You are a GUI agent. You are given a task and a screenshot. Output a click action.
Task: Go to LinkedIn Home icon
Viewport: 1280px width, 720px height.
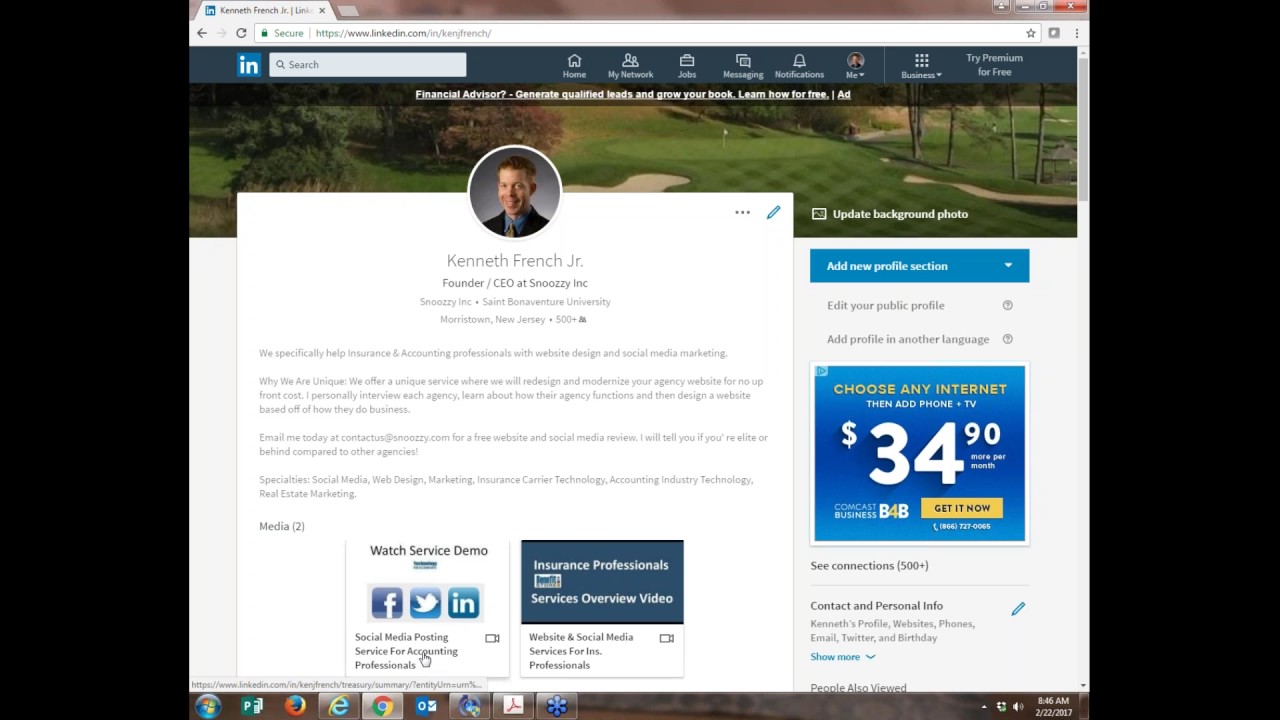pos(574,66)
